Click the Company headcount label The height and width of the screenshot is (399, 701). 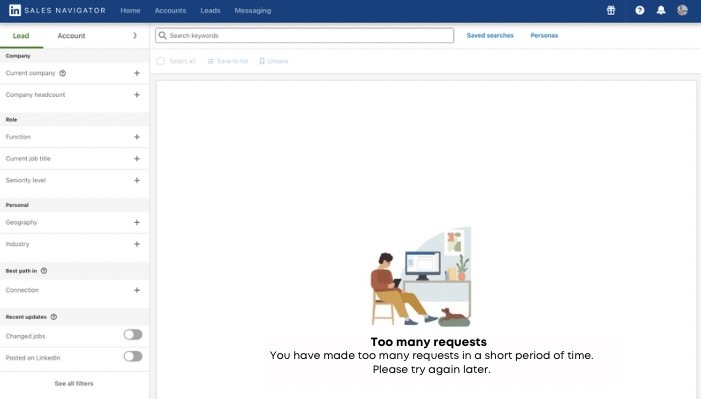click(x=35, y=95)
